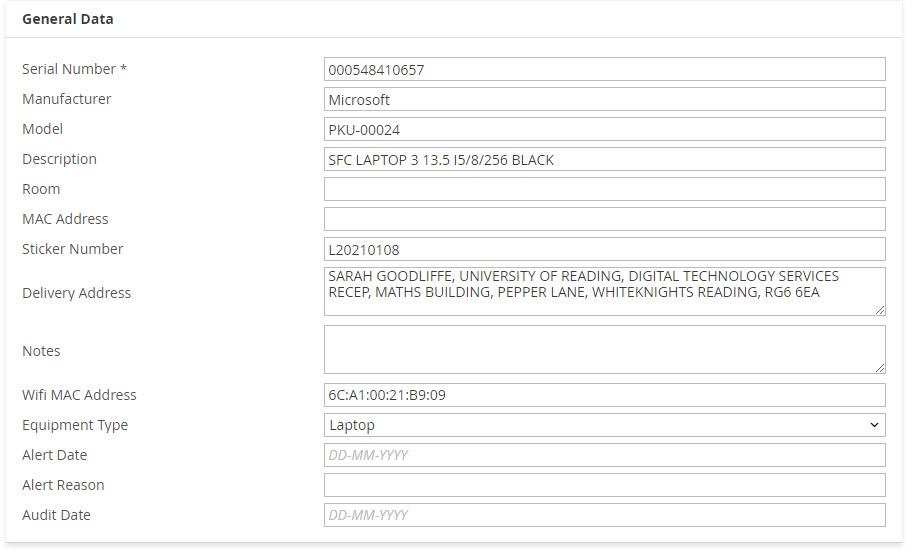Click into the Description text box

[x=604, y=159]
